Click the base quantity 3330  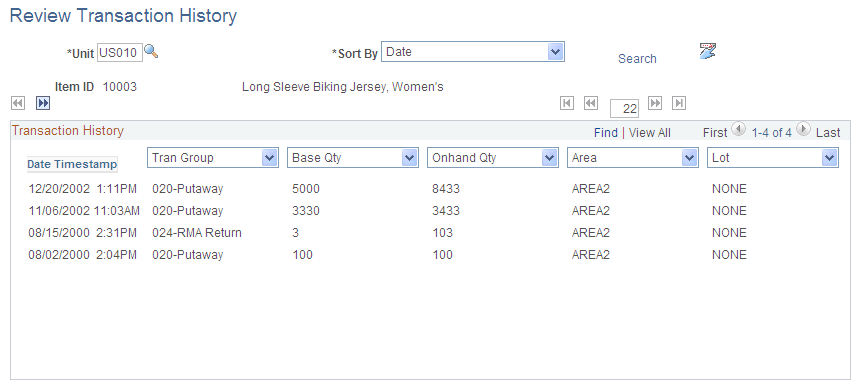point(306,211)
